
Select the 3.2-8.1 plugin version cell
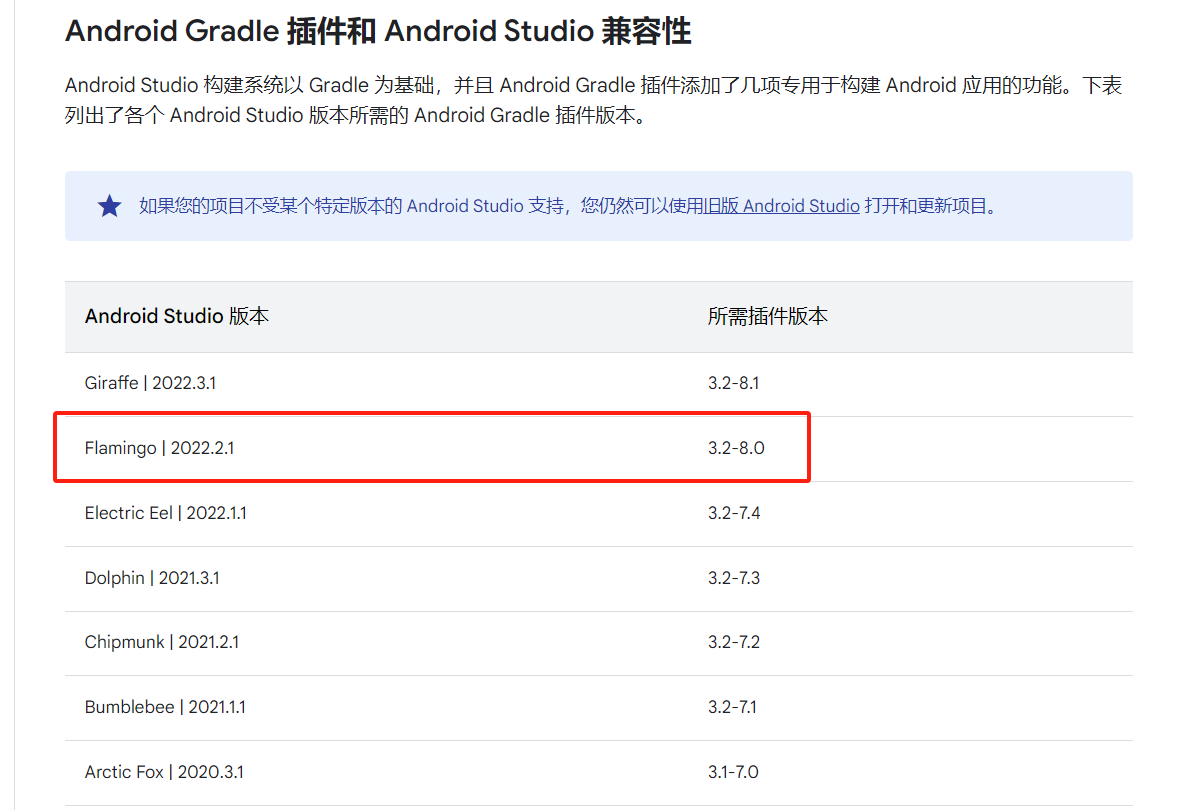(734, 383)
